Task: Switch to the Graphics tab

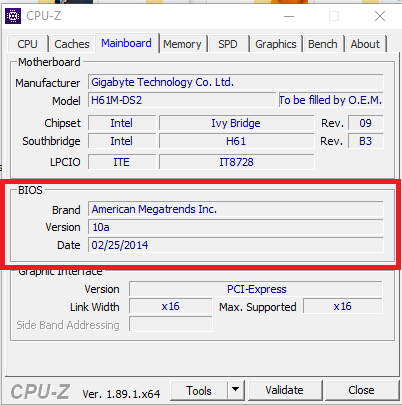Action: 276,44
